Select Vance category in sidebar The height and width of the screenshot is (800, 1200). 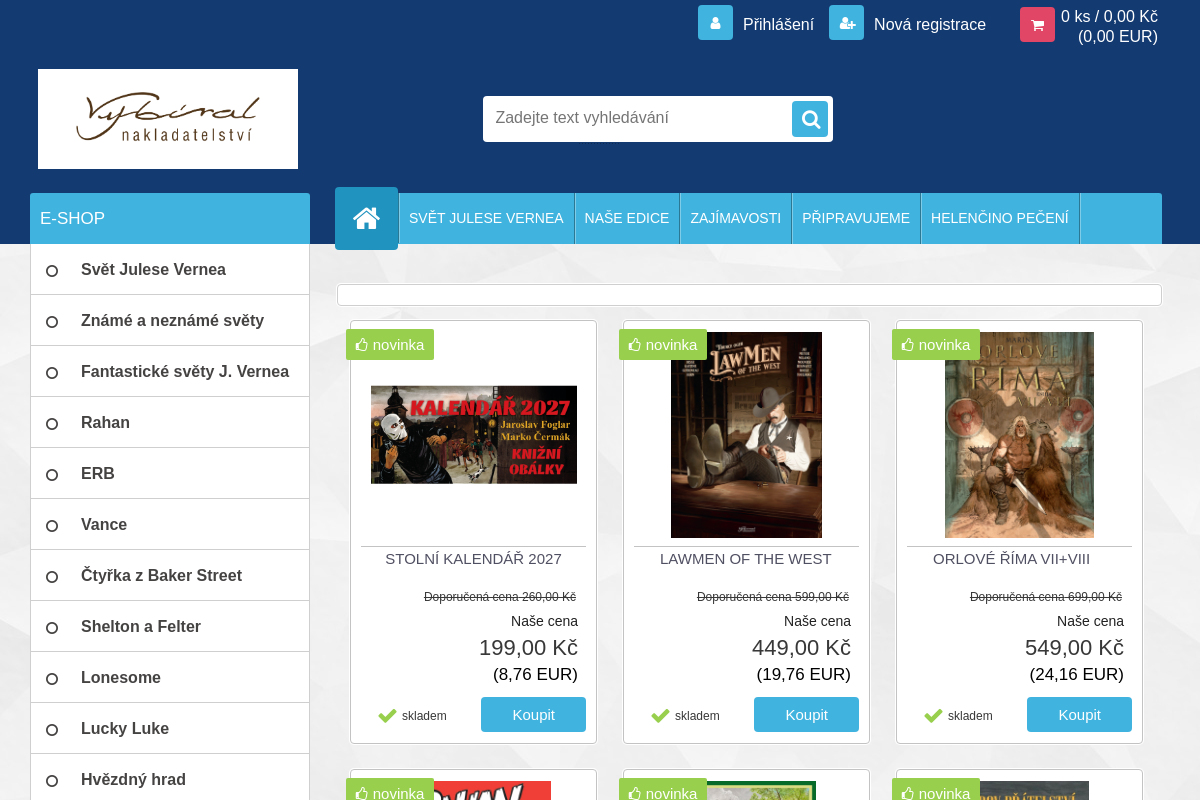tap(170, 525)
